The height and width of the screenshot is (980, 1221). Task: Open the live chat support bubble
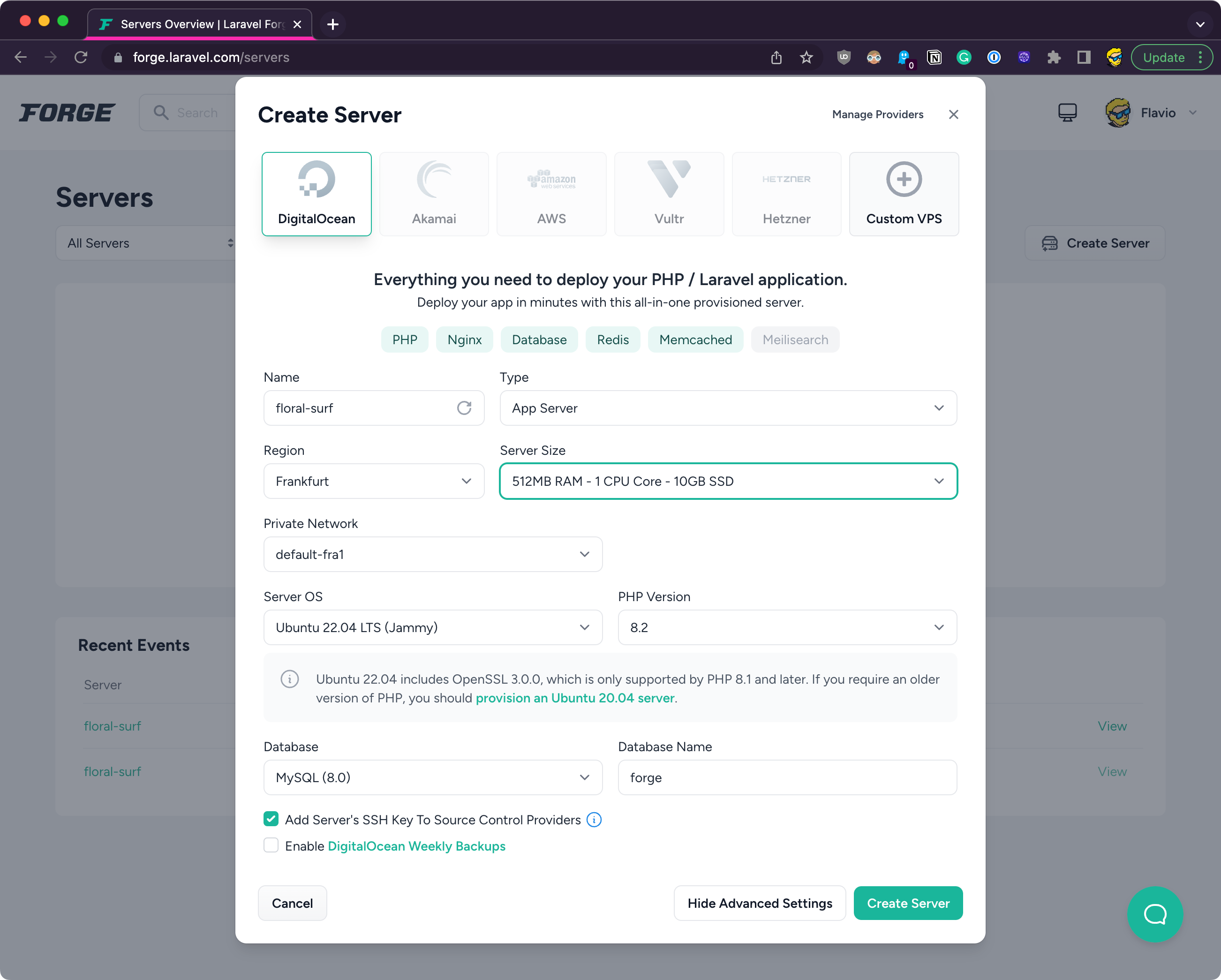pos(1154,914)
